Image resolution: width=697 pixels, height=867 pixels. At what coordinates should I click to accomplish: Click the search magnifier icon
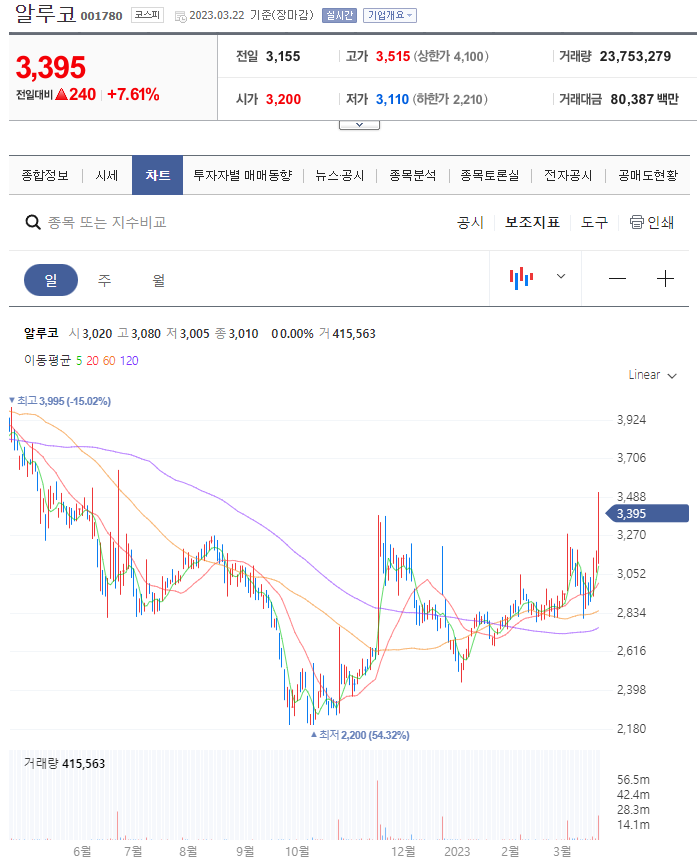click(33, 222)
